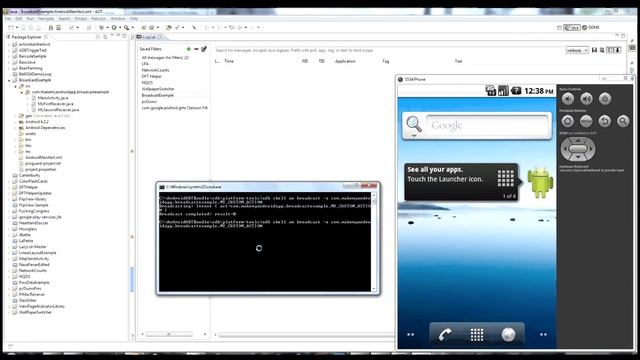Collapse the BroadcastExample project node
Image resolution: width=640 pixels, height=360 pixels.
9,80
